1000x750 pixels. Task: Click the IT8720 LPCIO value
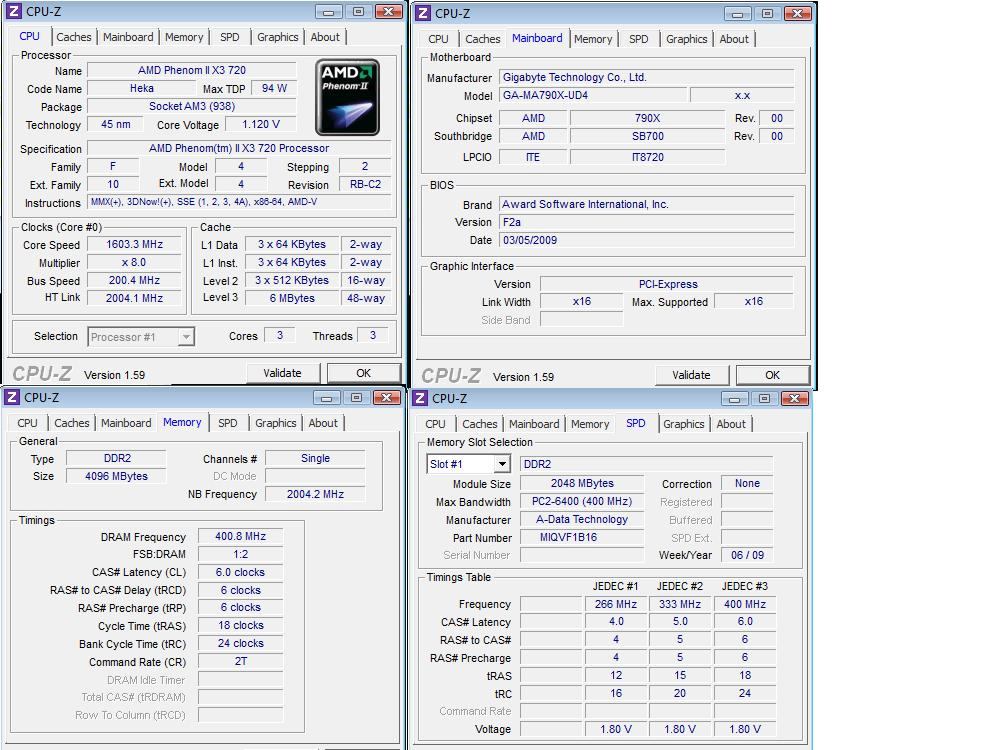(647, 157)
